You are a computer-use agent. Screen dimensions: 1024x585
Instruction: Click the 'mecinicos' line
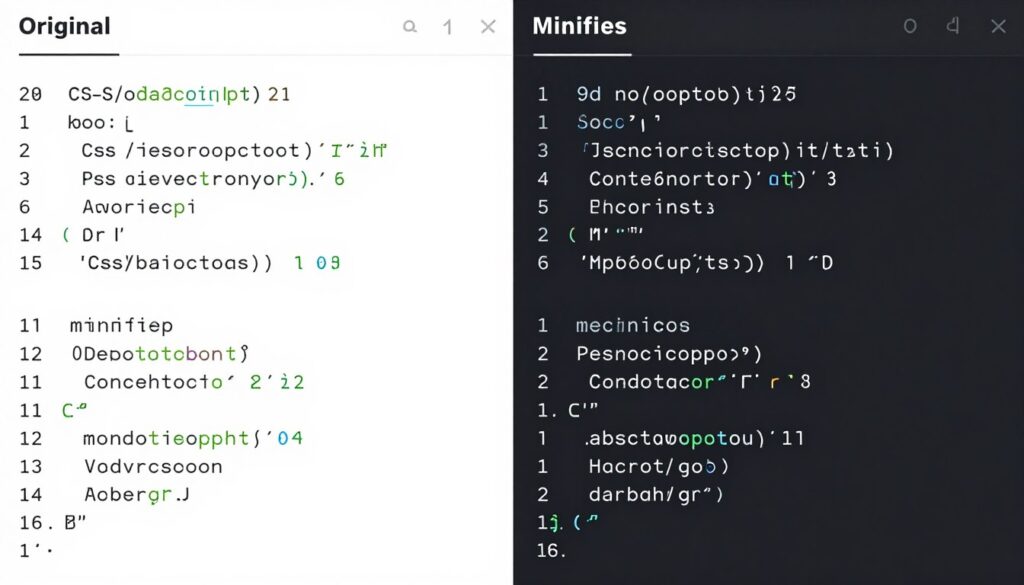[x=633, y=325]
